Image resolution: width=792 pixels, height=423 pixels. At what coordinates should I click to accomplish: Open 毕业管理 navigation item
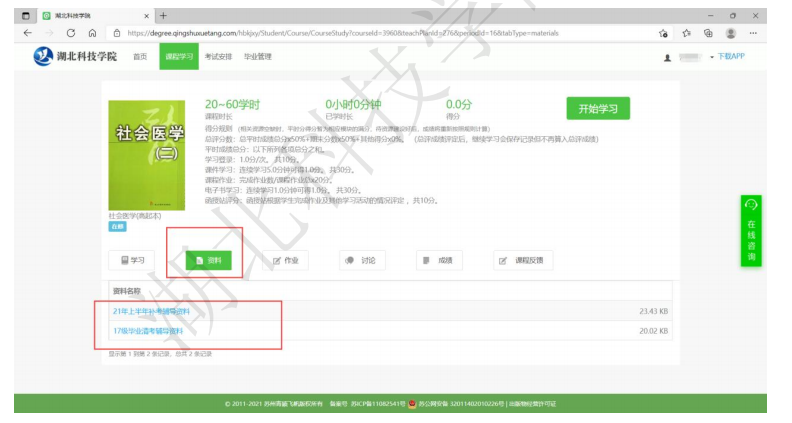coord(258,57)
